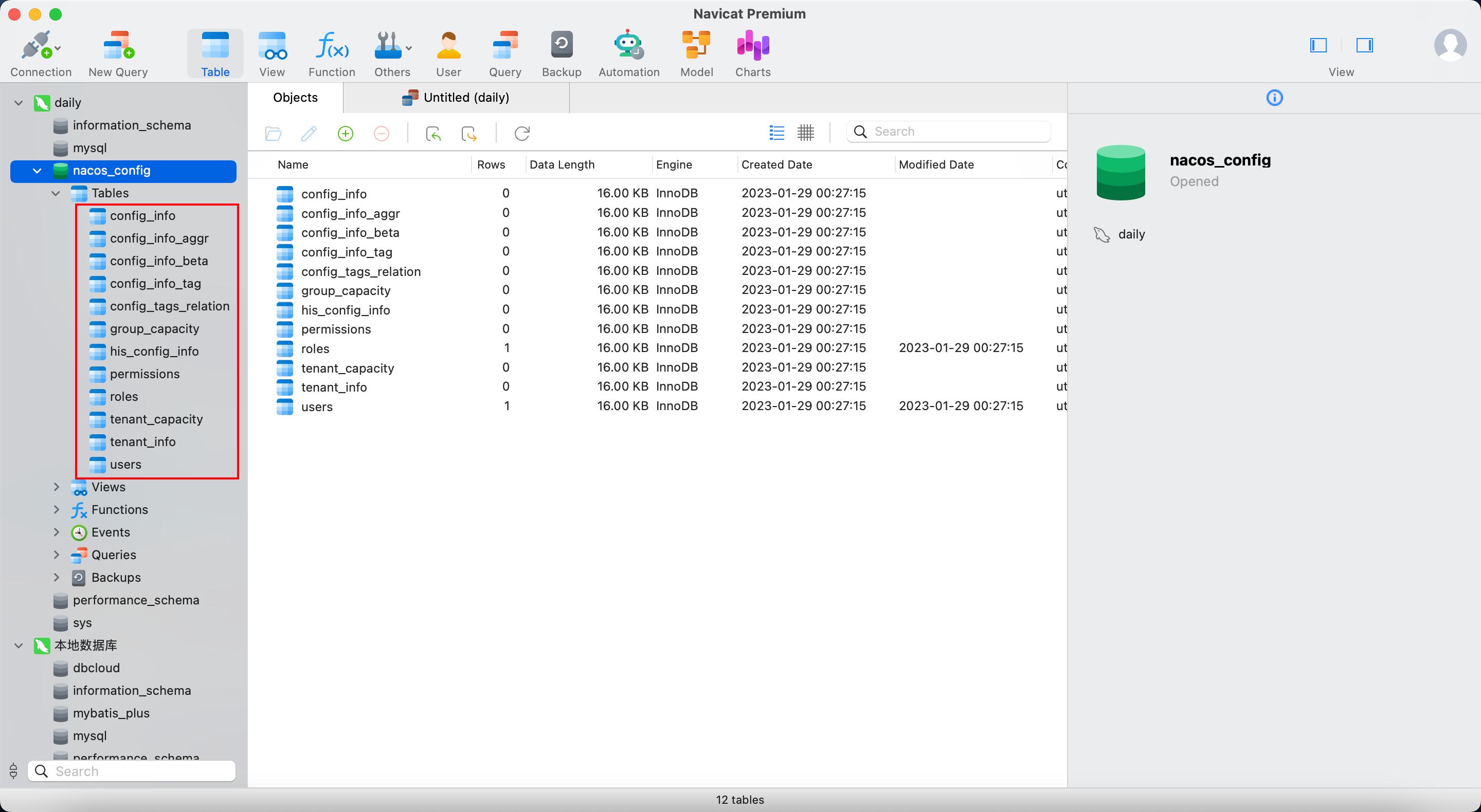Expand the Views group
1481x812 pixels.
[56, 487]
